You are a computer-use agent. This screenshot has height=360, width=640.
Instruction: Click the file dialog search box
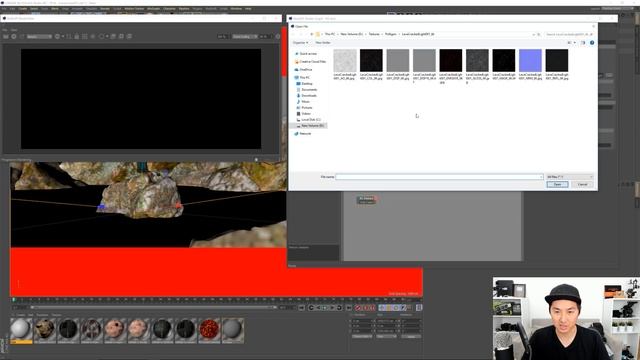(569, 35)
